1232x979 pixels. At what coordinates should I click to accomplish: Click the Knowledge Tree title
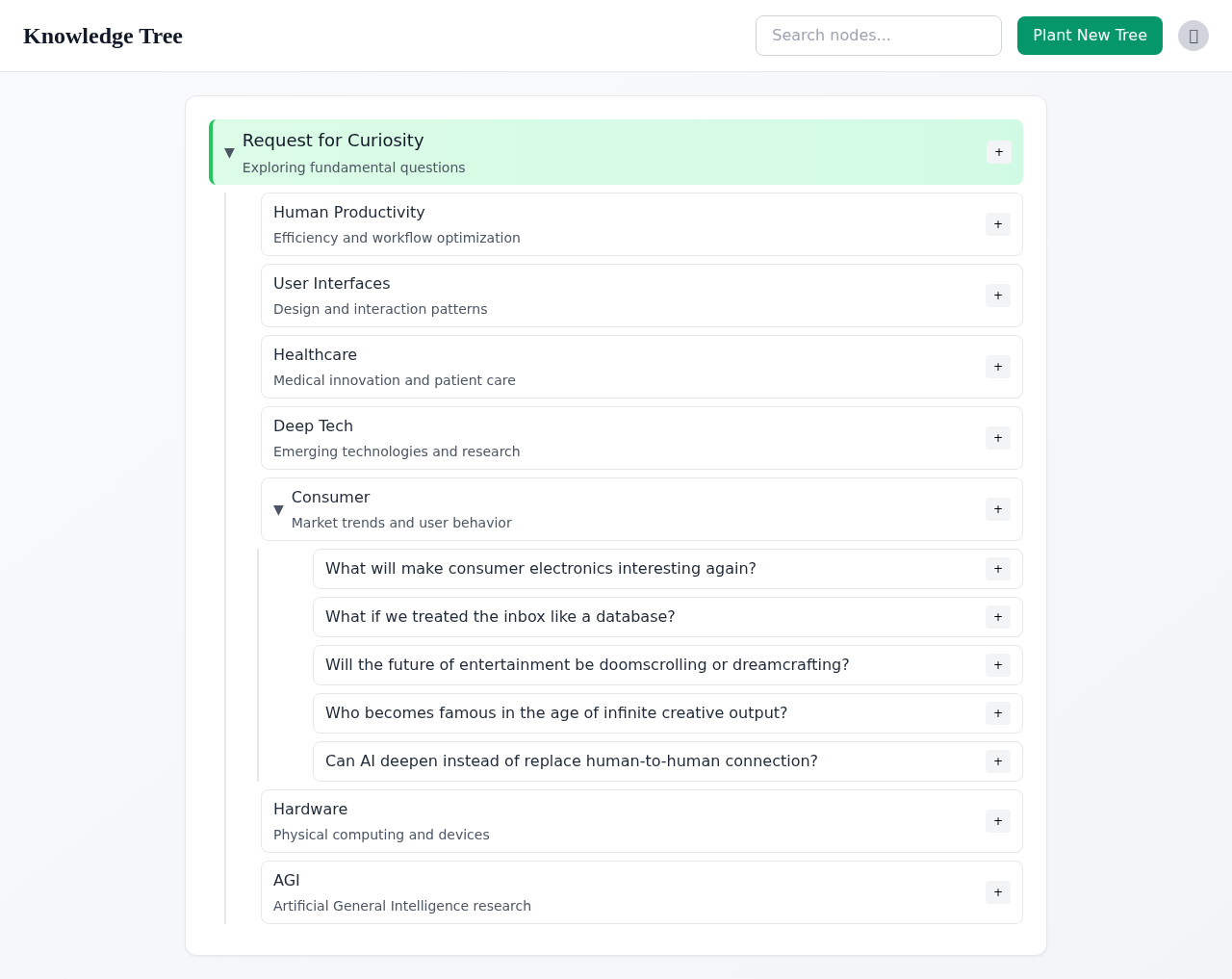102,36
